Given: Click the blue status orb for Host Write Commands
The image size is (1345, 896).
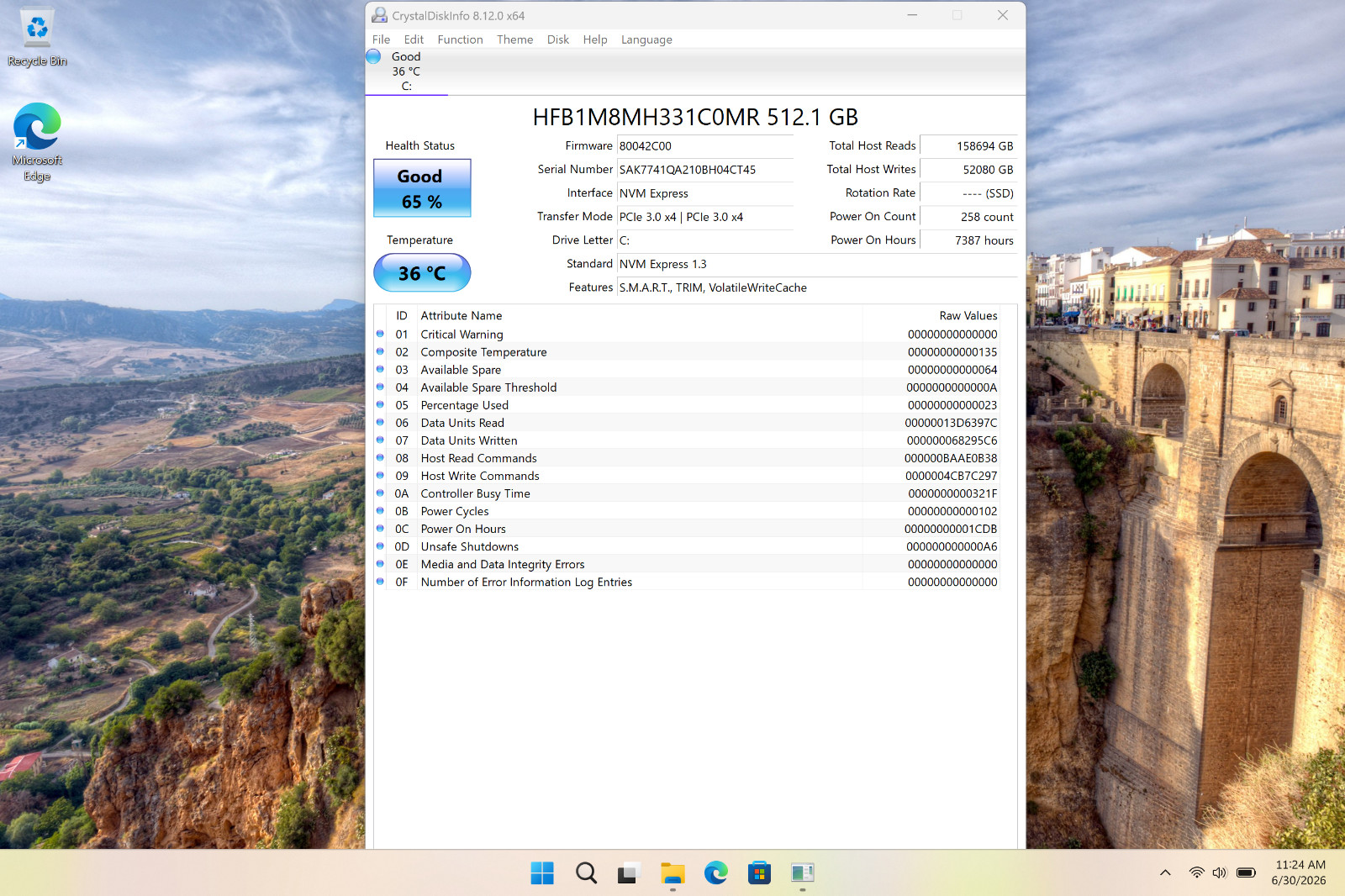Looking at the screenshot, I should tap(380, 475).
